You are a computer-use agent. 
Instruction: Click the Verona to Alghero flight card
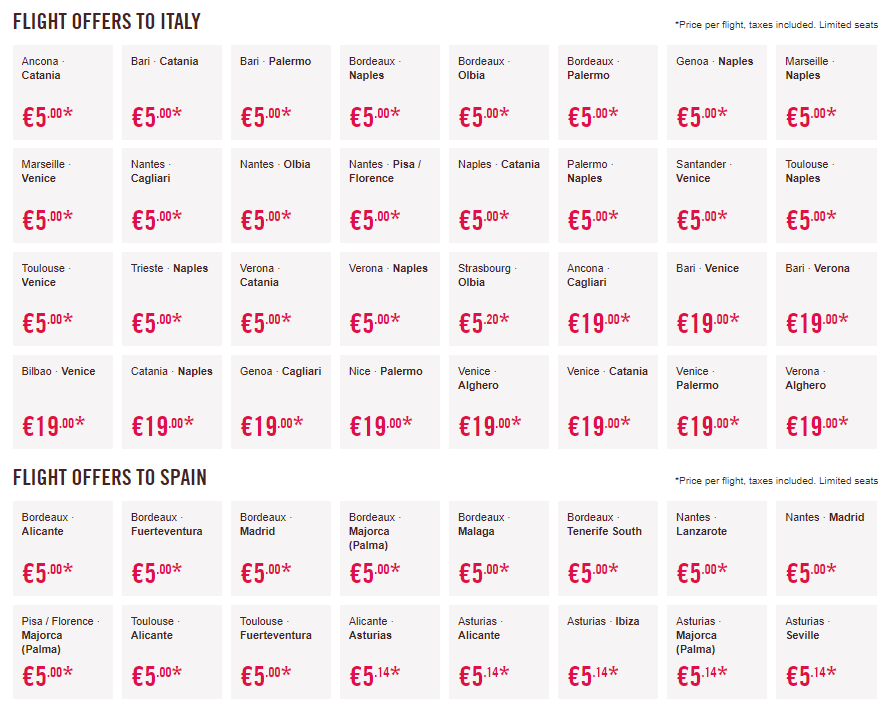[x=826, y=402]
